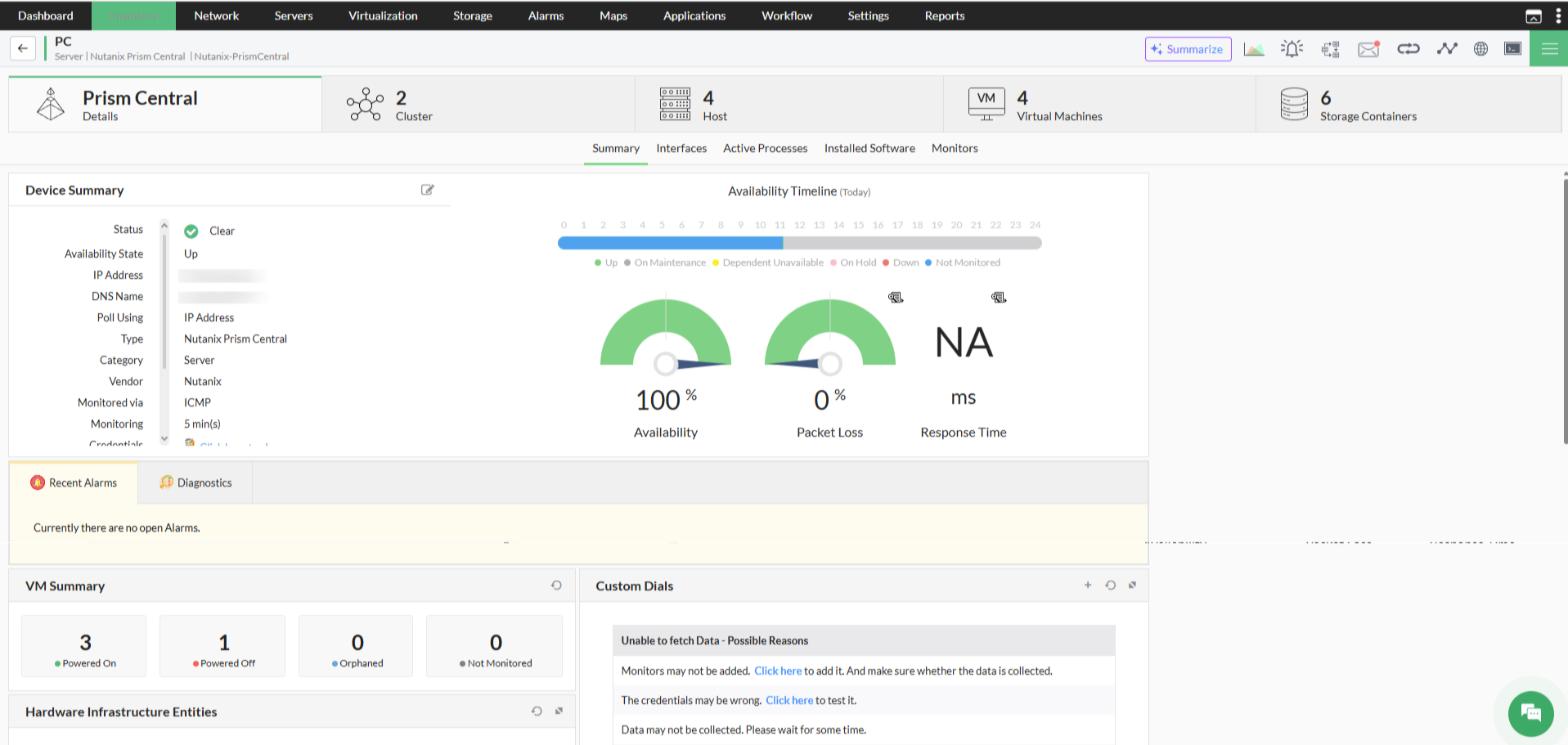
Task: Select the Orphaned VM count card
Action: [356, 646]
